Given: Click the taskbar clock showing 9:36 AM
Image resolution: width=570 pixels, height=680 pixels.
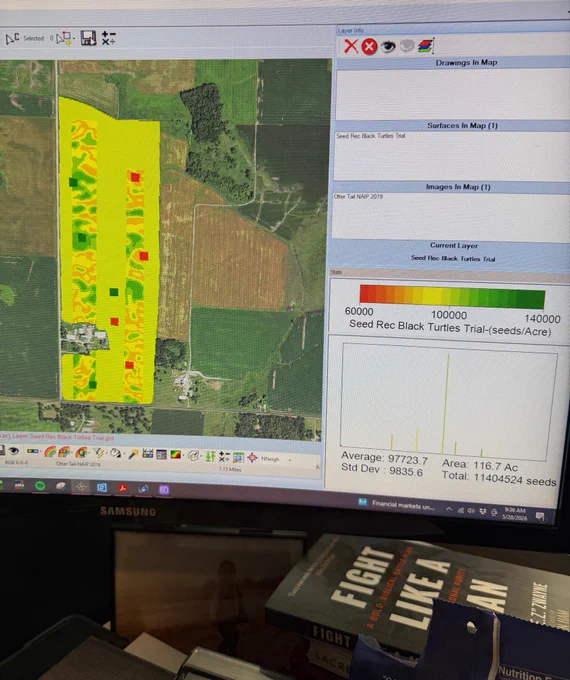Looking at the screenshot, I should tap(514, 514).
